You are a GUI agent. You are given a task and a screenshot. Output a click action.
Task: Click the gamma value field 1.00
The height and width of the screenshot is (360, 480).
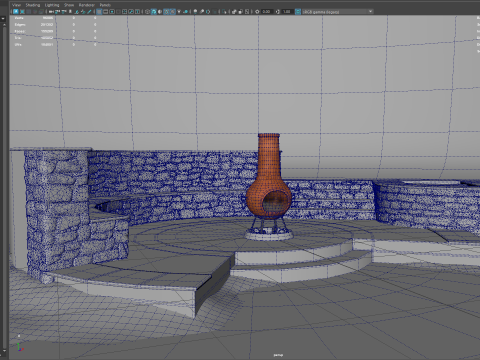[287, 12]
